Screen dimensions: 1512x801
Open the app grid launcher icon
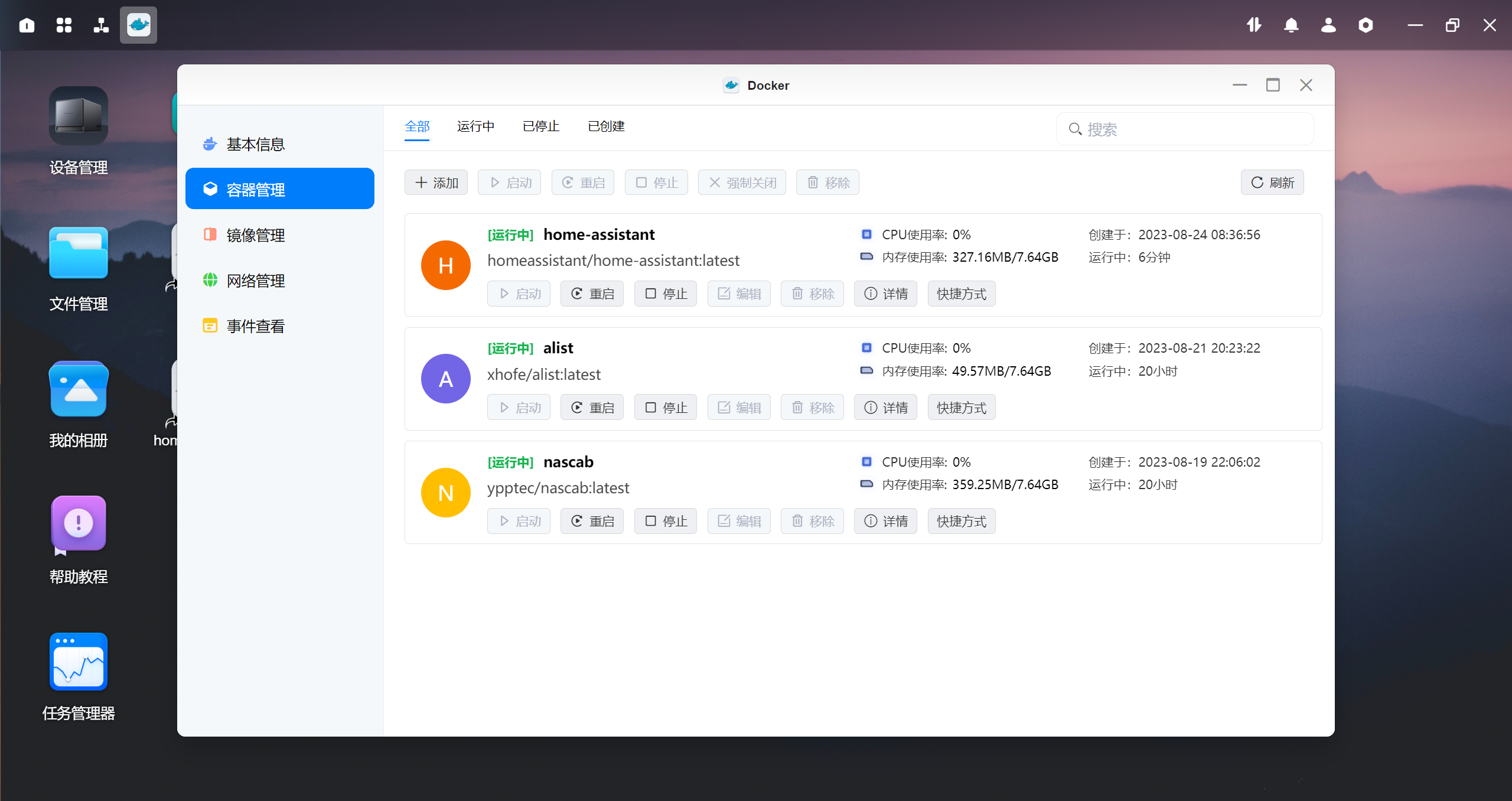(x=64, y=25)
